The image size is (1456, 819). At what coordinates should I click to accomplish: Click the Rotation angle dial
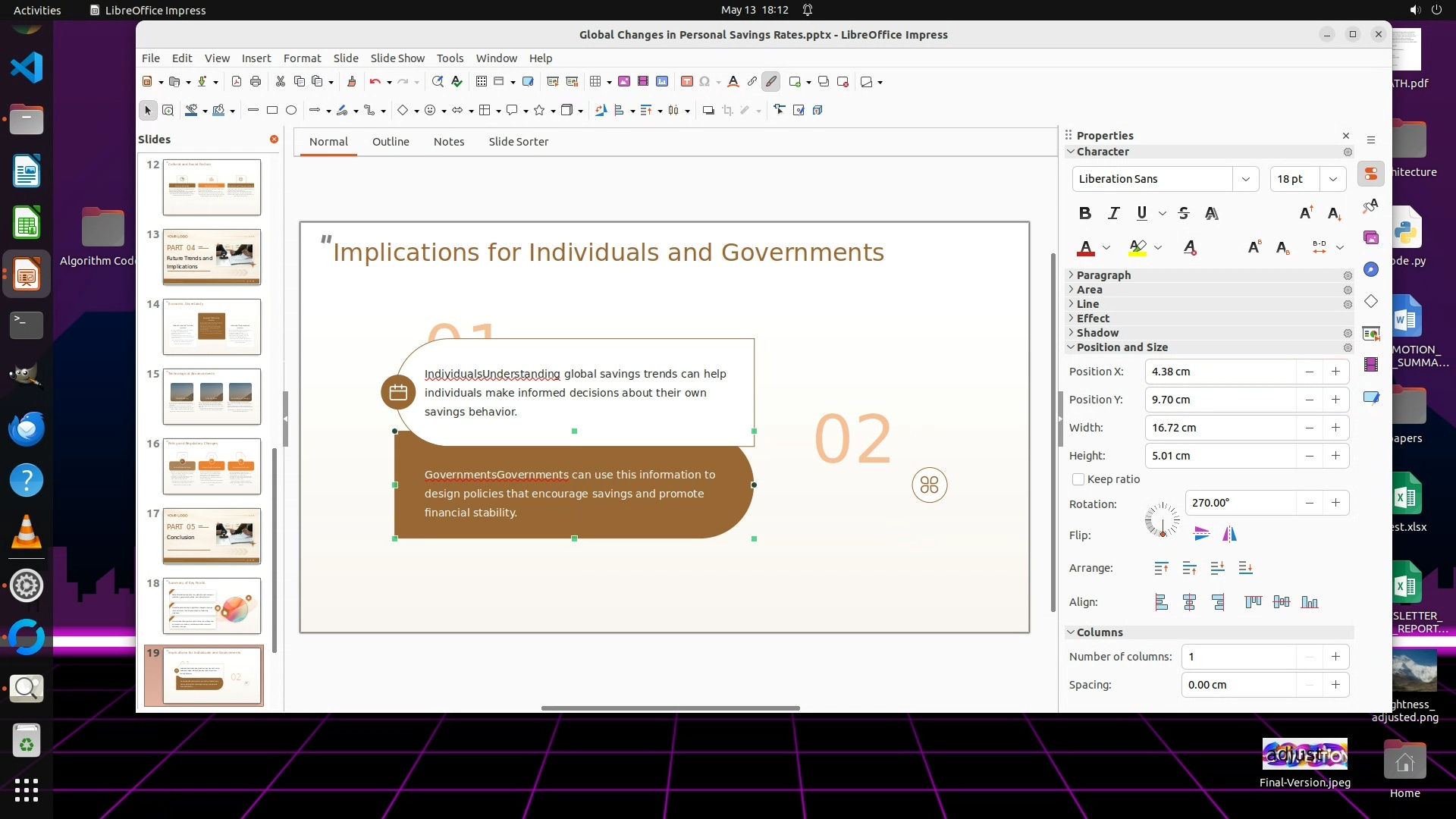click(x=1162, y=521)
